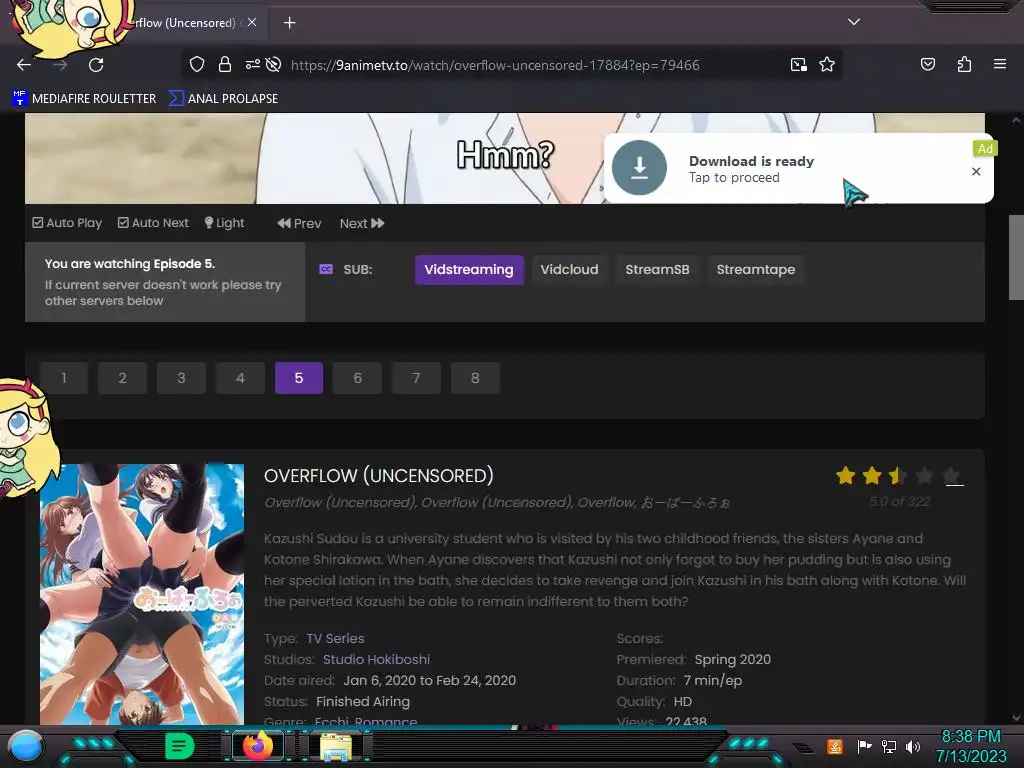Go to the Prev episode
Image resolution: width=1024 pixels, height=768 pixels.
tap(299, 223)
